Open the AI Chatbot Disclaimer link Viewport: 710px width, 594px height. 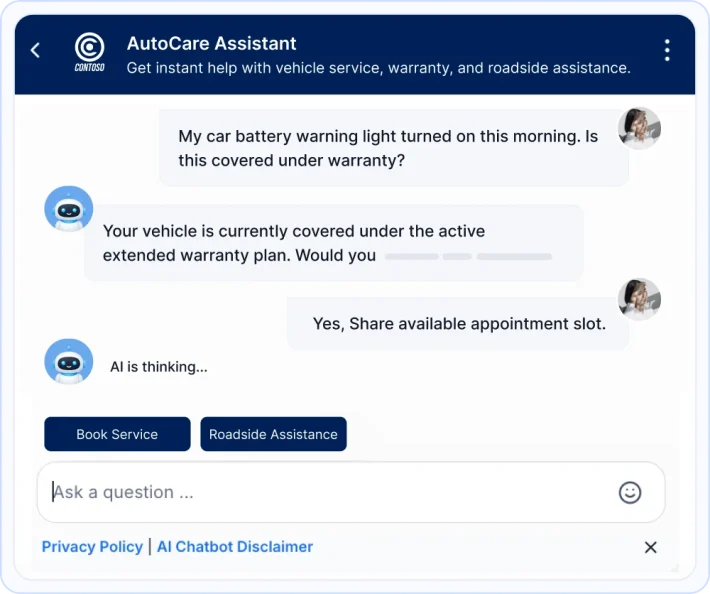(235, 547)
